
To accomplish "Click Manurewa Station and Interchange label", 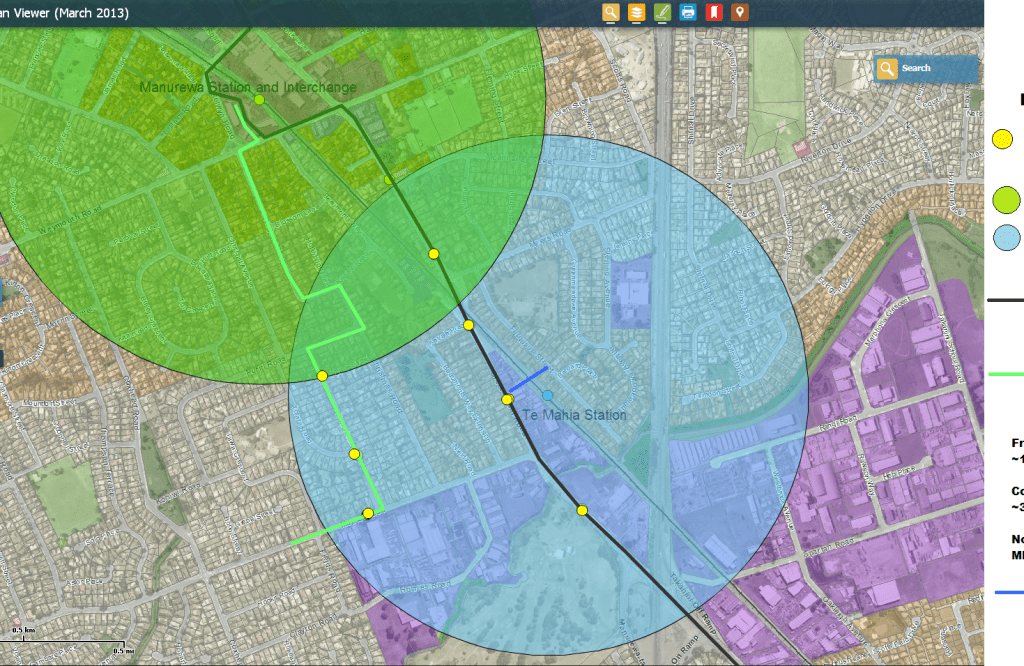I will (x=248, y=88).
